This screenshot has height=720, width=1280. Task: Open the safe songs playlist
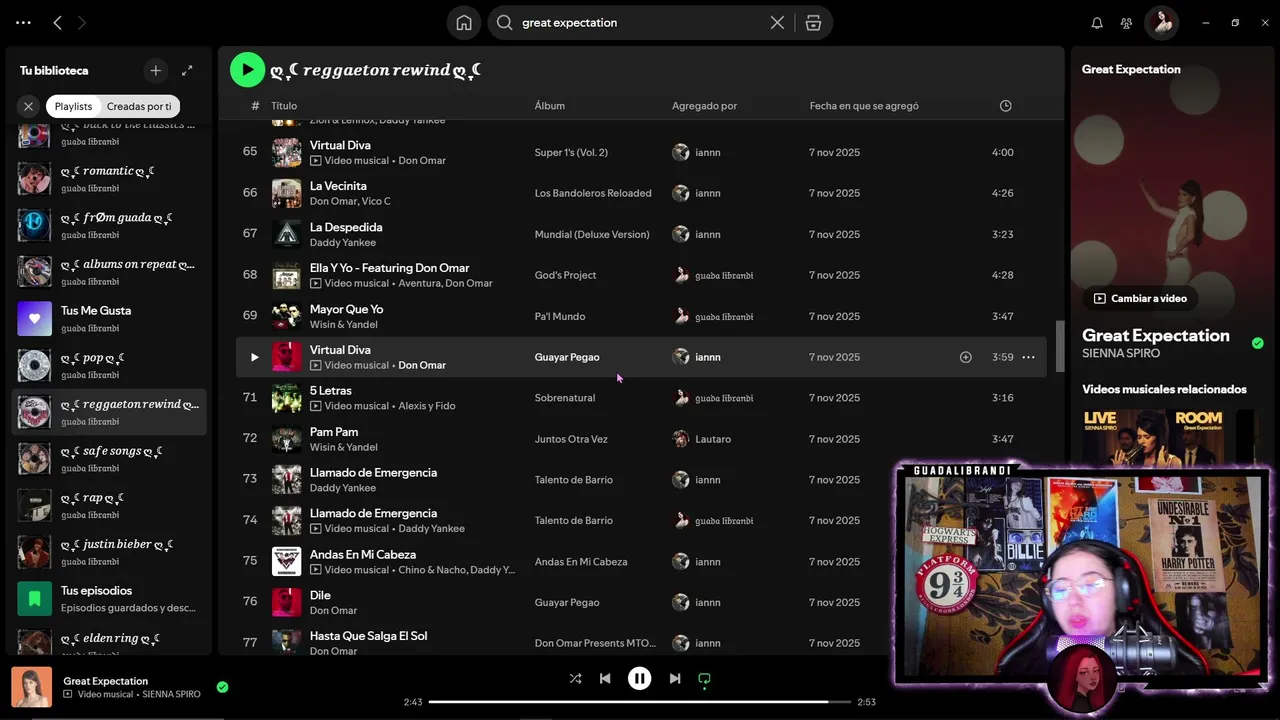click(109, 458)
